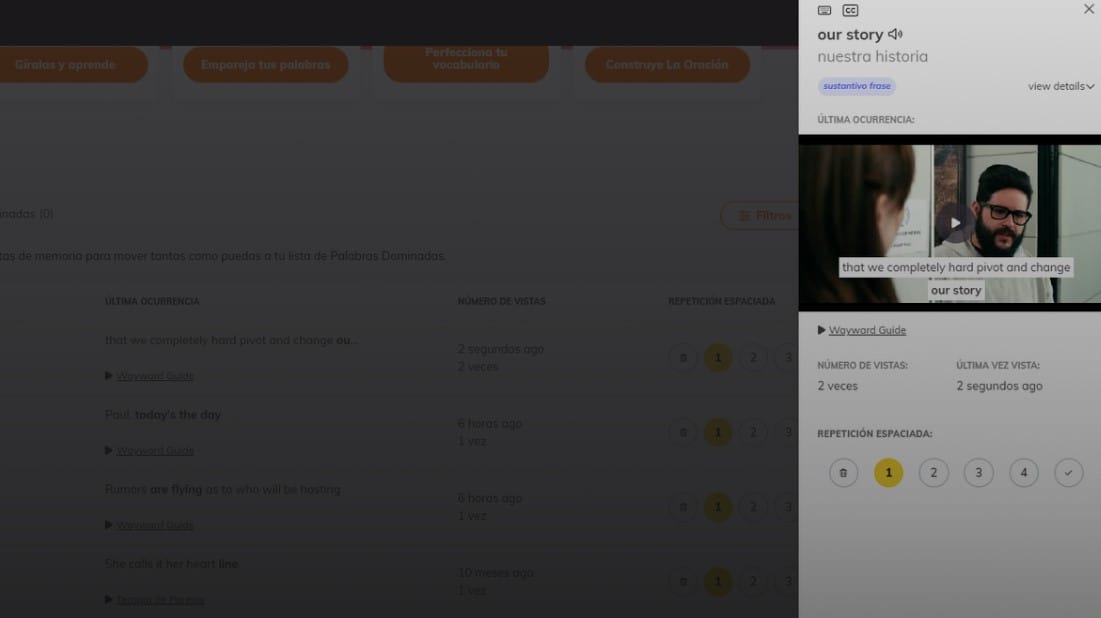Toggle the CC captions icon

coord(850,10)
